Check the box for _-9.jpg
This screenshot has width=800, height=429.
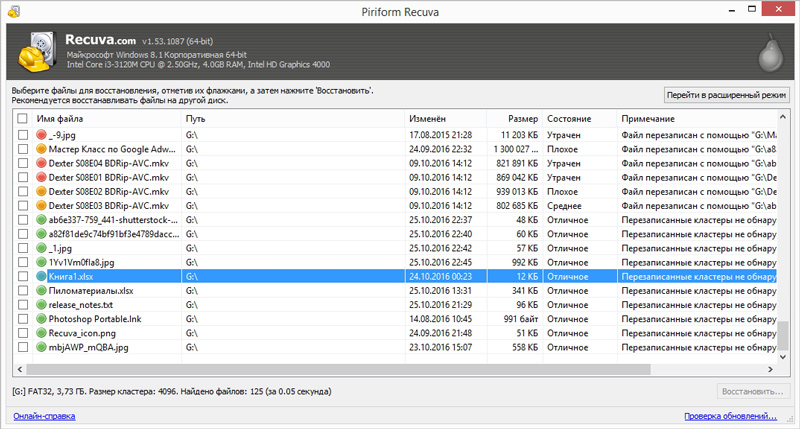click(22, 135)
